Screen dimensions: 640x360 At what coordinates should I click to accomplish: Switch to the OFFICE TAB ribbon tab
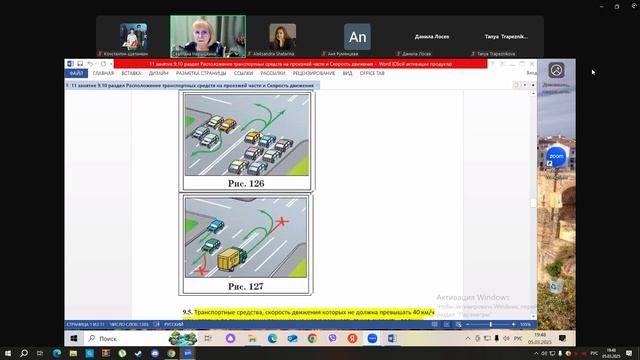pyautogui.click(x=372, y=73)
